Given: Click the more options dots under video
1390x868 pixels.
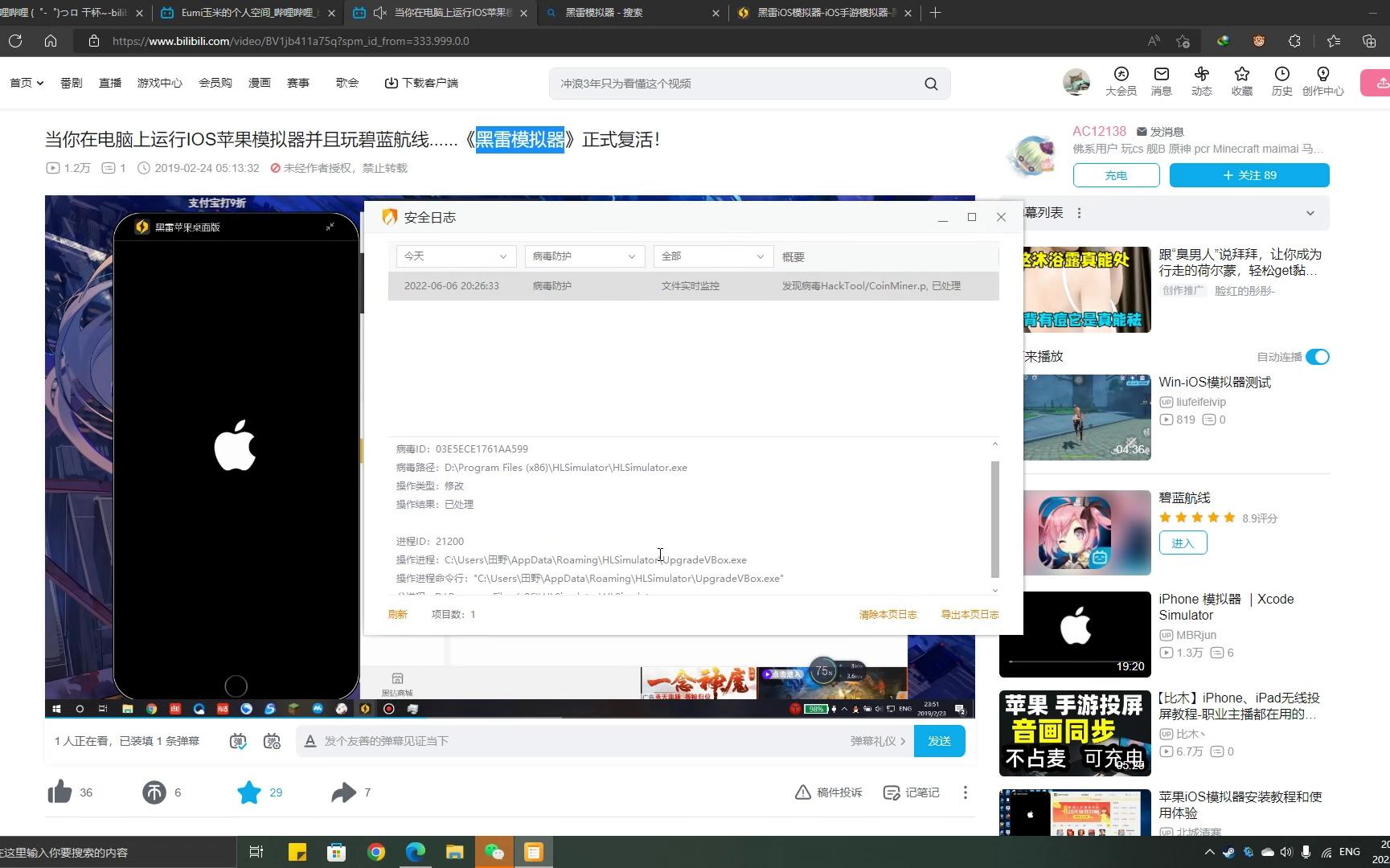Looking at the screenshot, I should coord(965,792).
